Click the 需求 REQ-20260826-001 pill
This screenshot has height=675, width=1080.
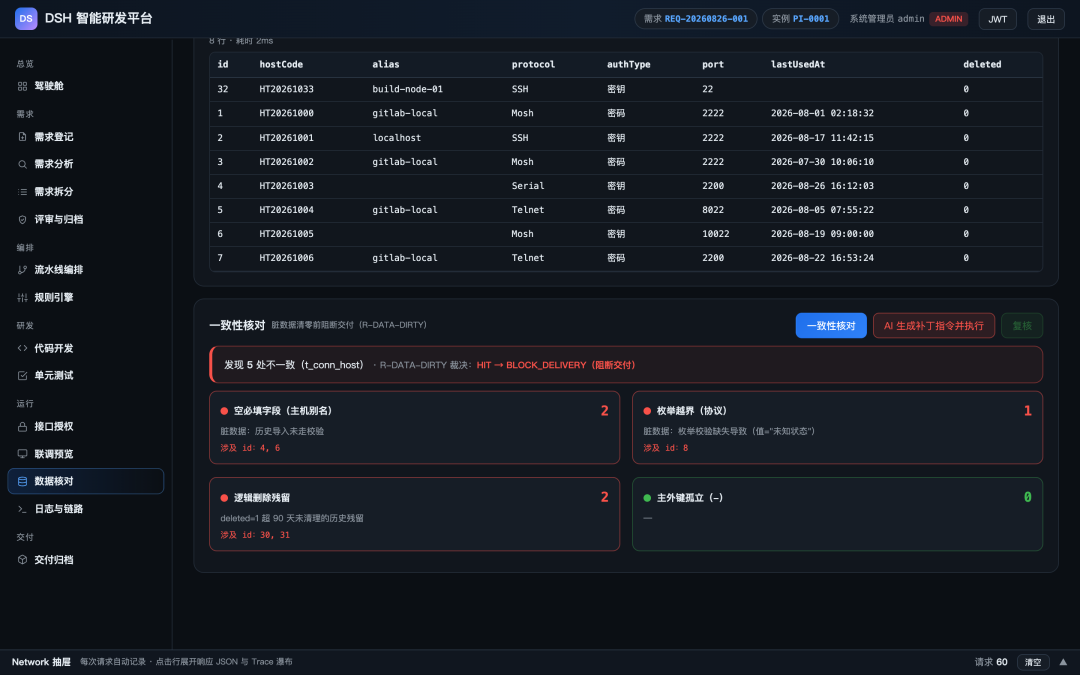(x=696, y=19)
